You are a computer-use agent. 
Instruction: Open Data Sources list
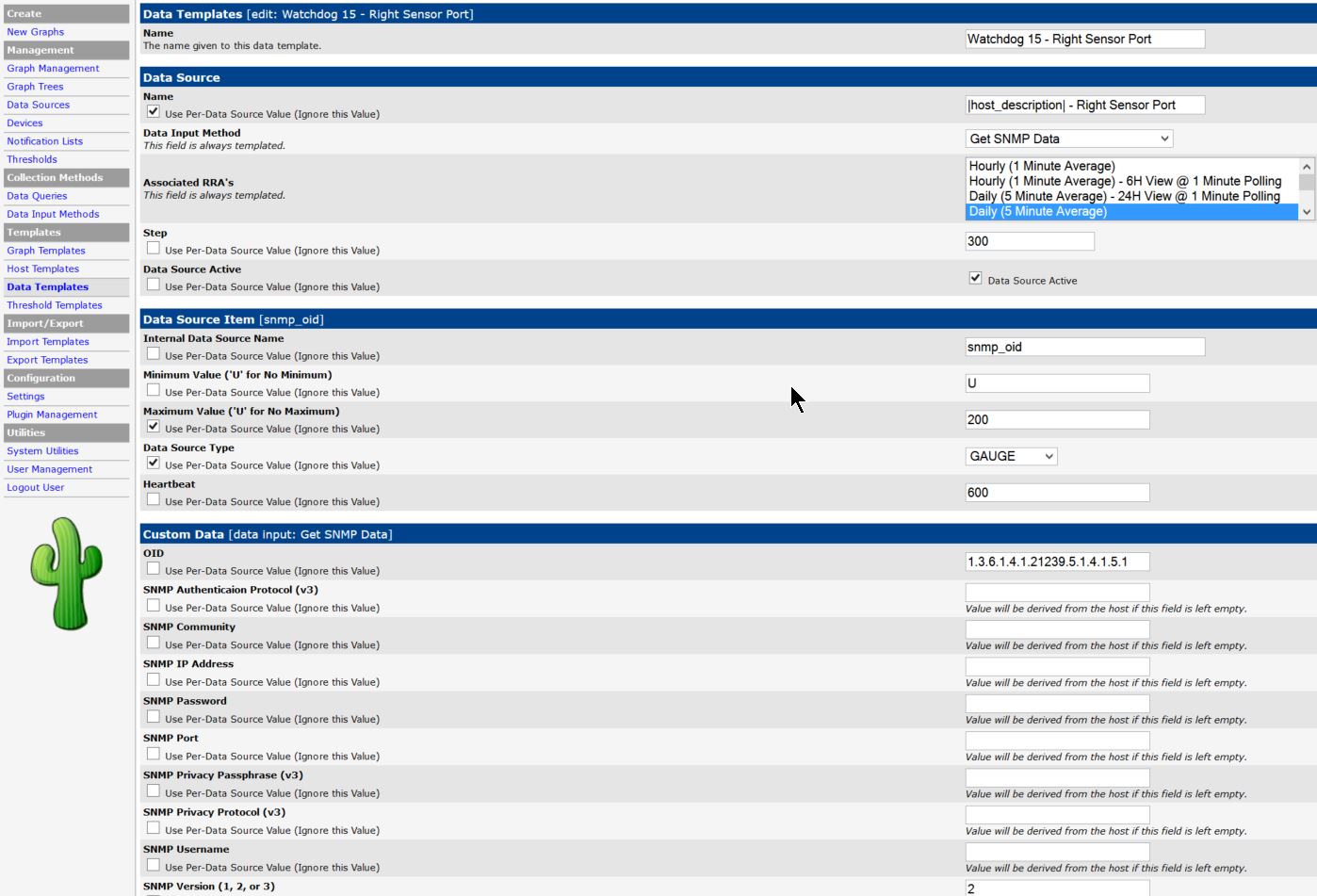pos(39,106)
